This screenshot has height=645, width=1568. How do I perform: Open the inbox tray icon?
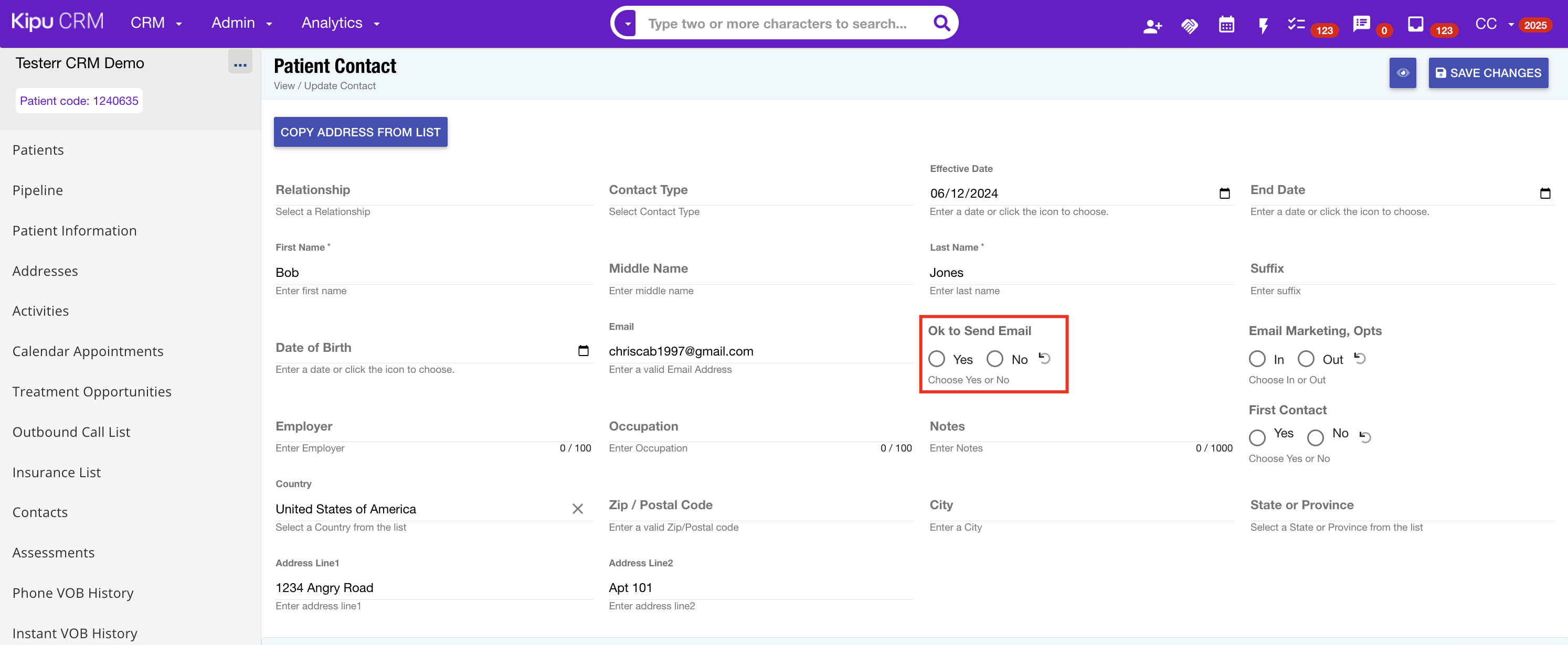[x=1415, y=24]
